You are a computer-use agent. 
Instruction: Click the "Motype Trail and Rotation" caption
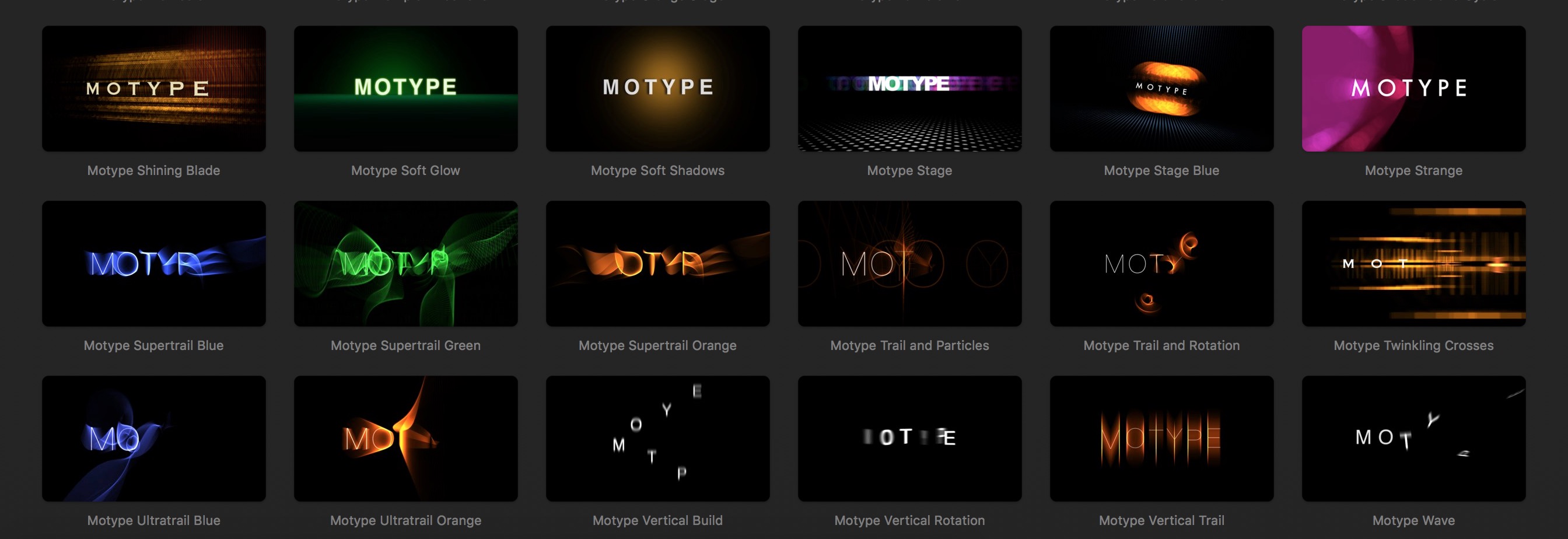pyautogui.click(x=1162, y=345)
